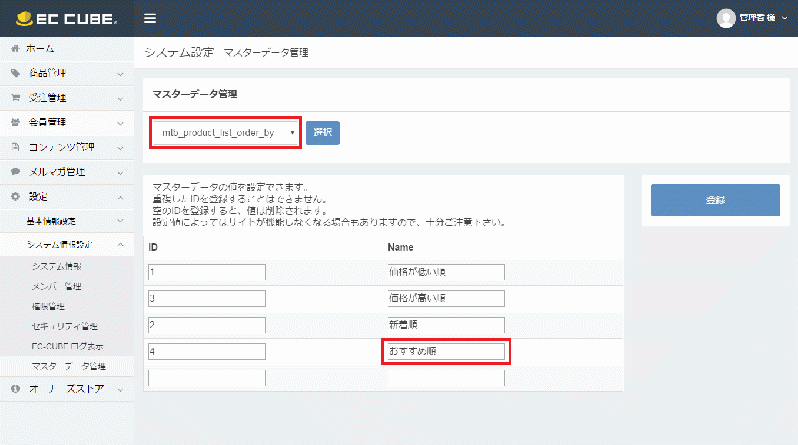The width and height of the screenshot is (798, 445).
Task: Click the おすすめ順 name field
Action: (x=446, y=351)
